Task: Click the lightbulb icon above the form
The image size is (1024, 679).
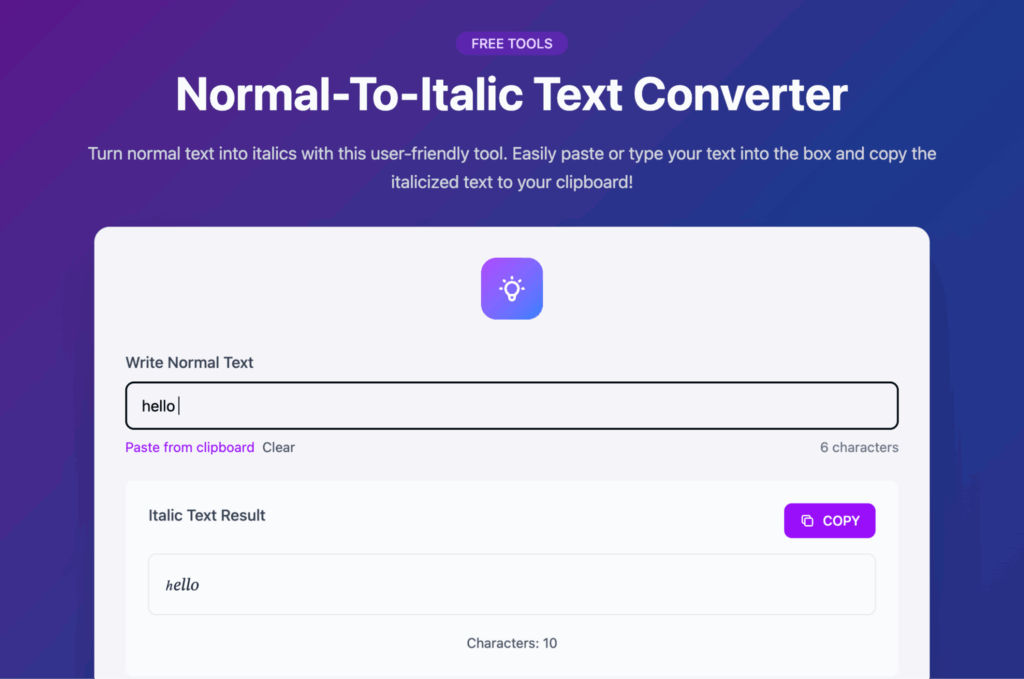Action: tap(511, 289)
